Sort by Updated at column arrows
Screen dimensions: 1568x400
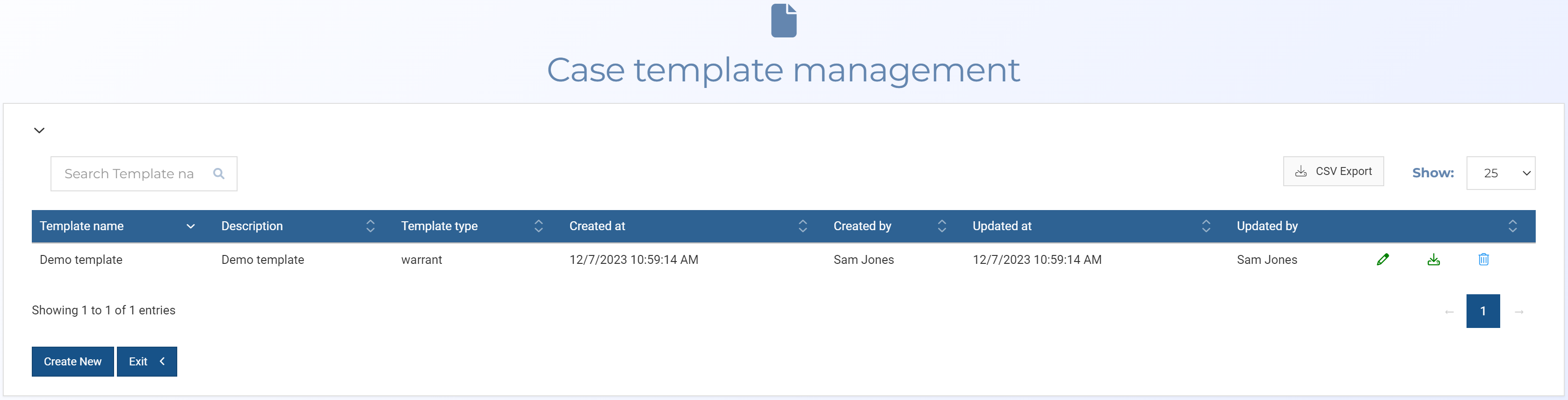pyautogui.click(x=1206, y=226)
